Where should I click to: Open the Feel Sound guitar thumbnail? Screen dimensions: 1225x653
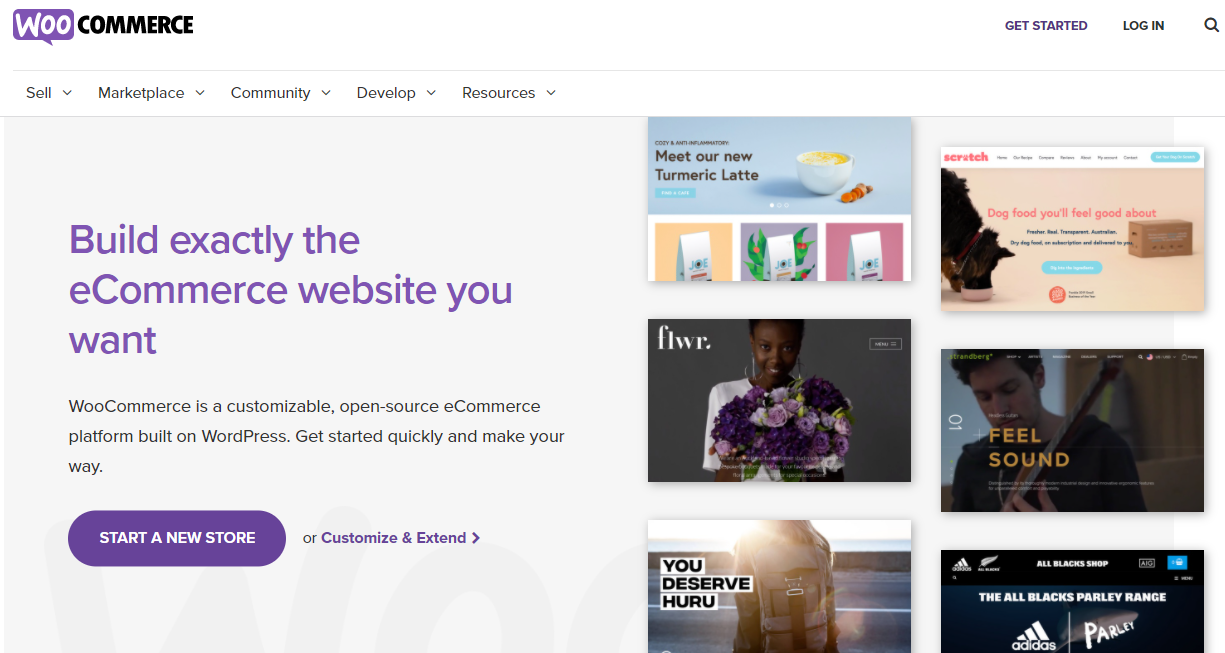point(1072,430)
